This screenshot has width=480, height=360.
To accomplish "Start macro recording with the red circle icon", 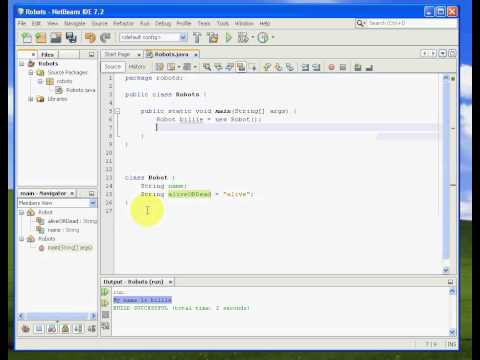I will (x=331, y=67).
